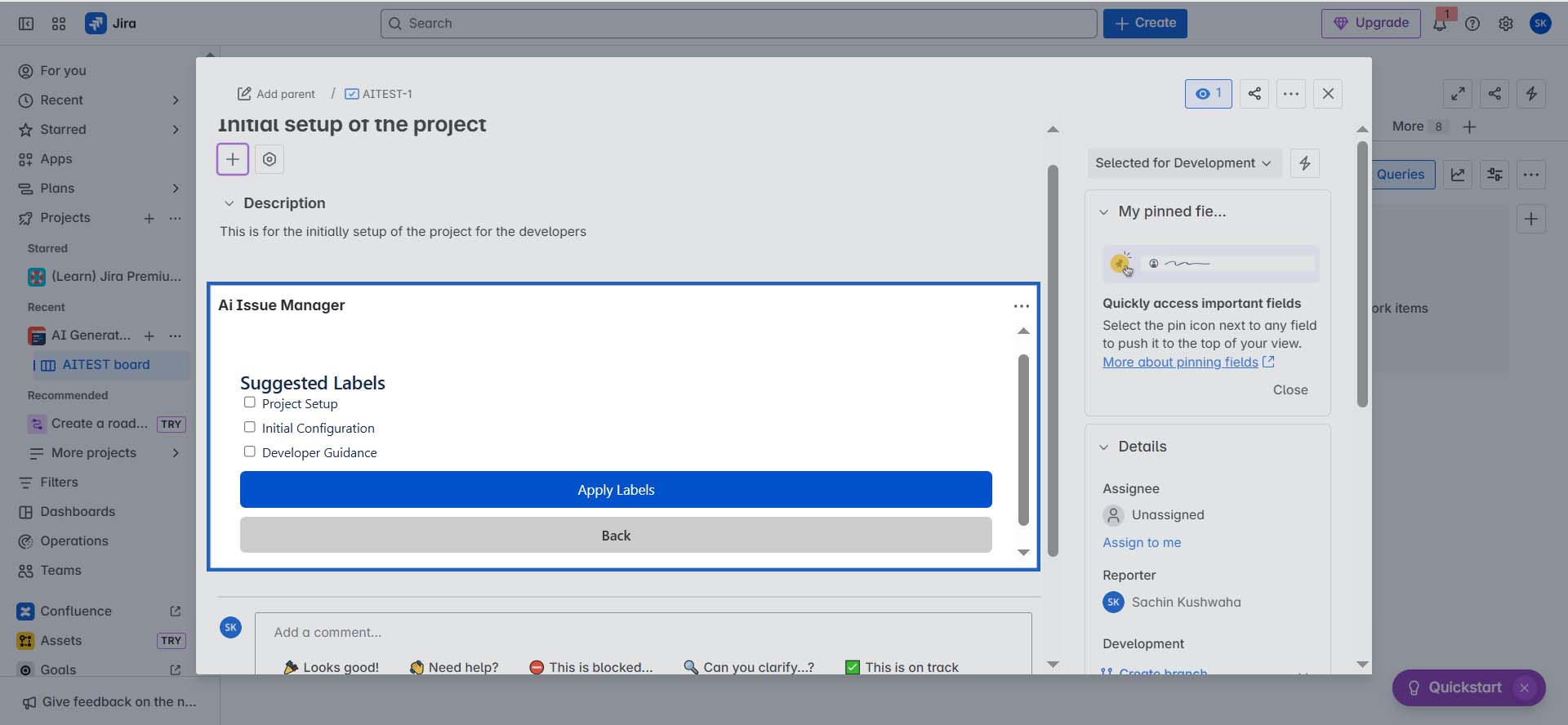Expand the Recent menu chevron
Viewport: 1568px width, 725px height.
pos(176,100)
